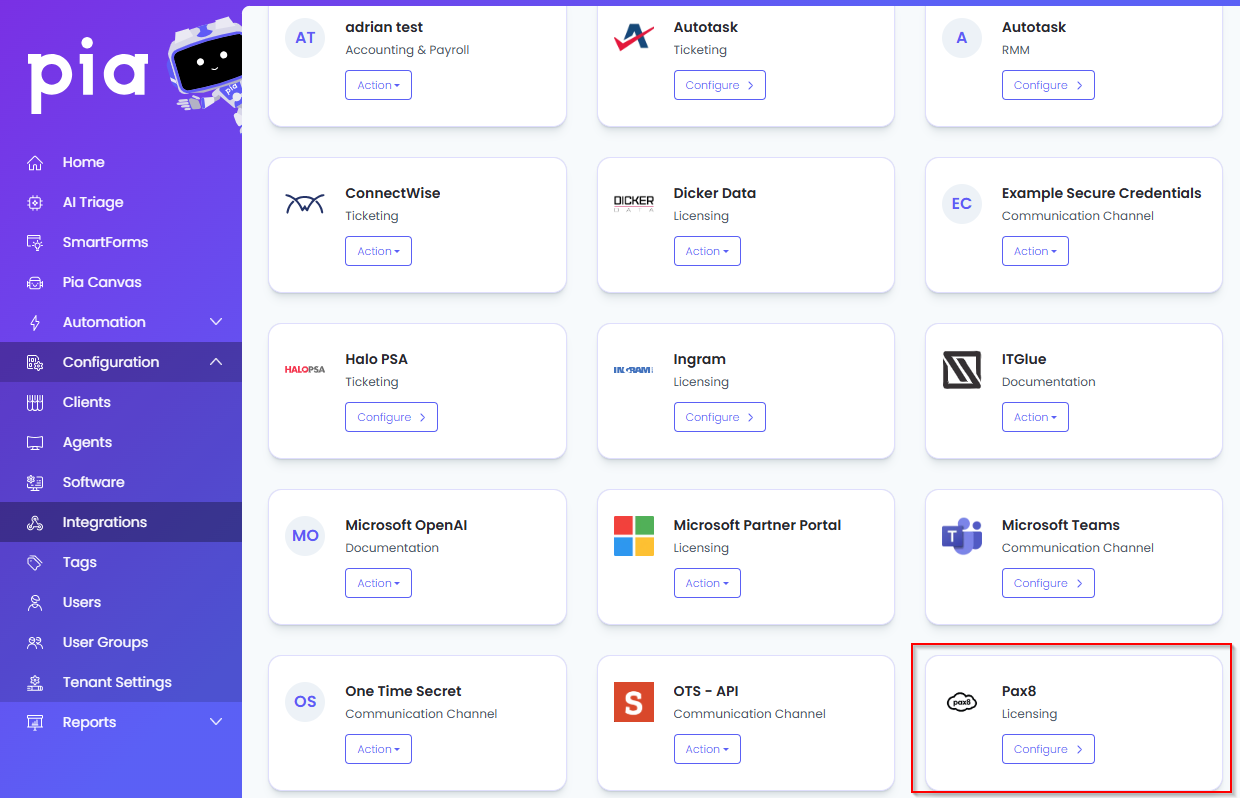This screenshot has width=1240, height=798.
Task: Click the OTS - API logo
Action: [x=633, y=702]
